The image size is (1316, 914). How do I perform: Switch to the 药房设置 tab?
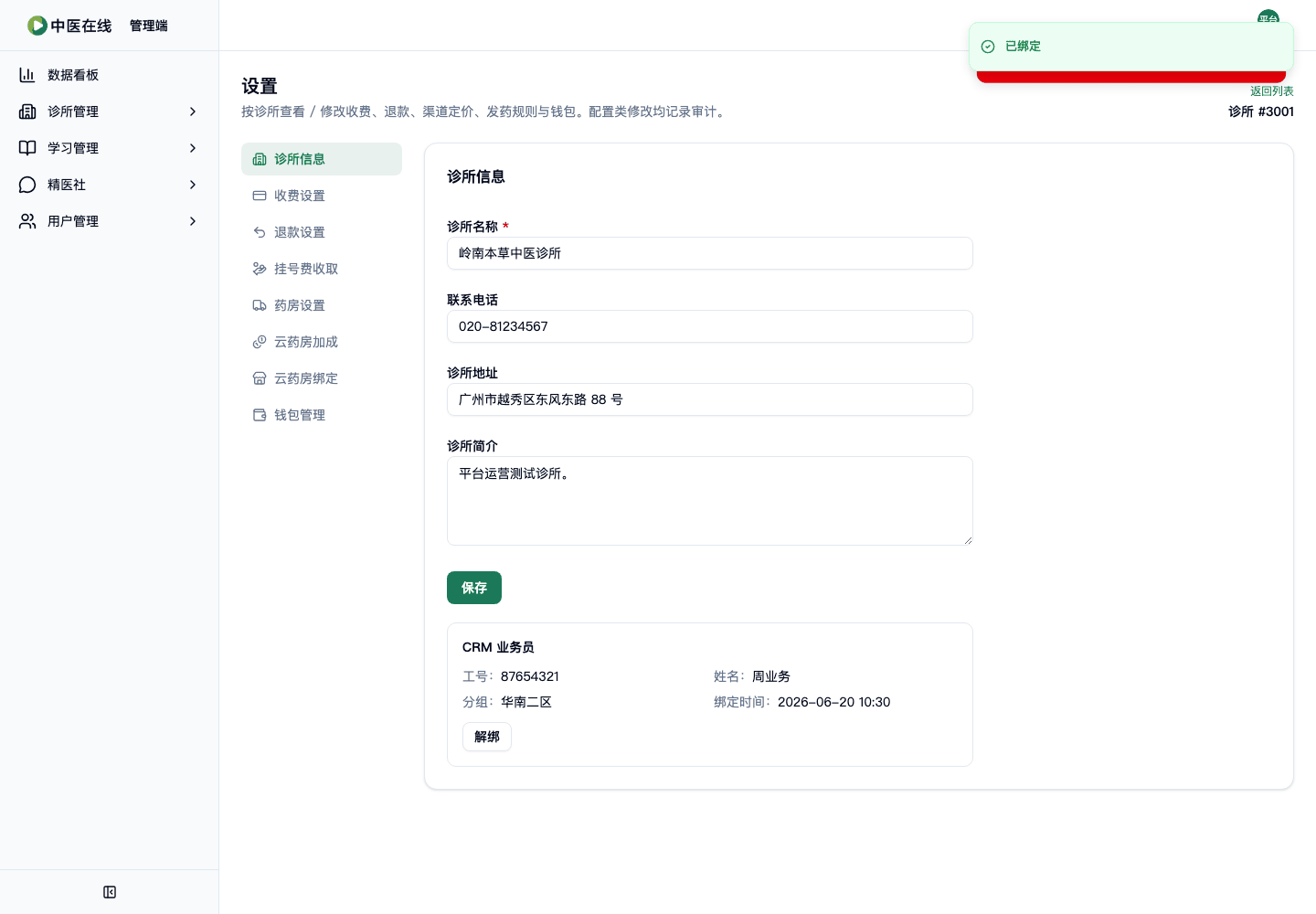click(x=322, y=305)
